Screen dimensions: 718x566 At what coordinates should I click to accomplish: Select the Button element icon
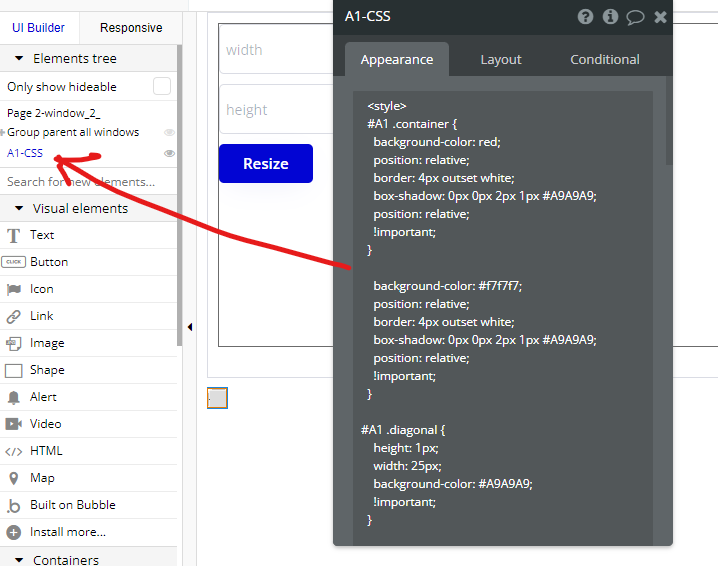[13, 262]
